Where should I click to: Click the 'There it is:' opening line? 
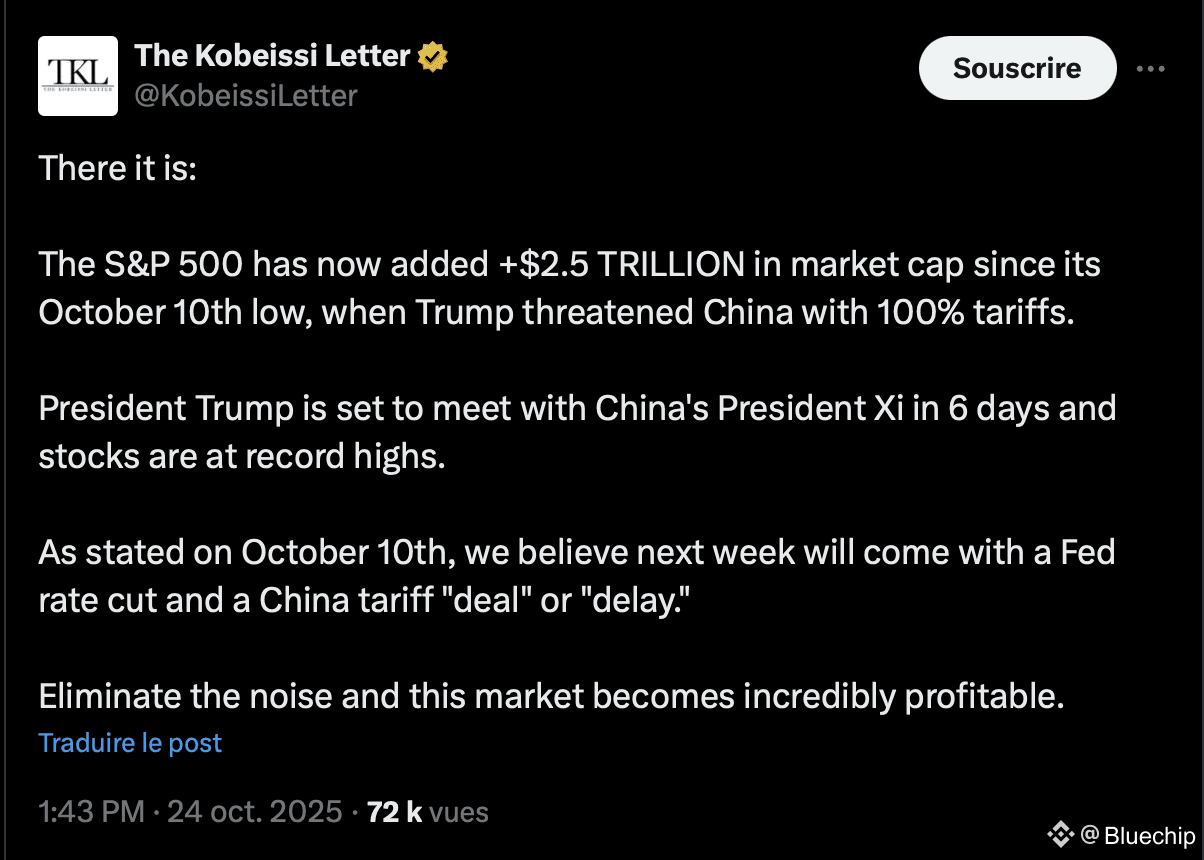118,168
